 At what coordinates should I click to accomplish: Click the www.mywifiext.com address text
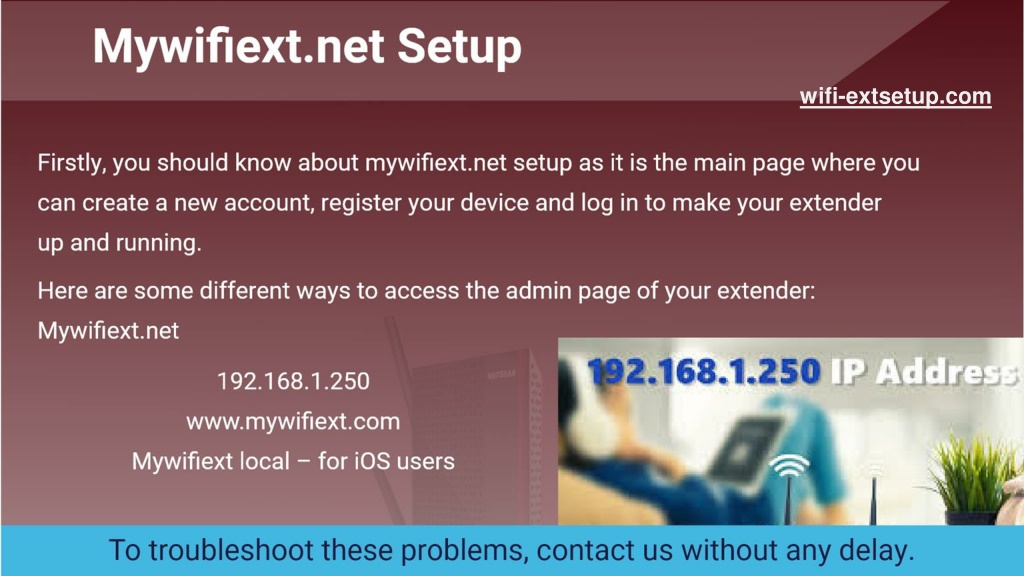click(x=293, y=421)
